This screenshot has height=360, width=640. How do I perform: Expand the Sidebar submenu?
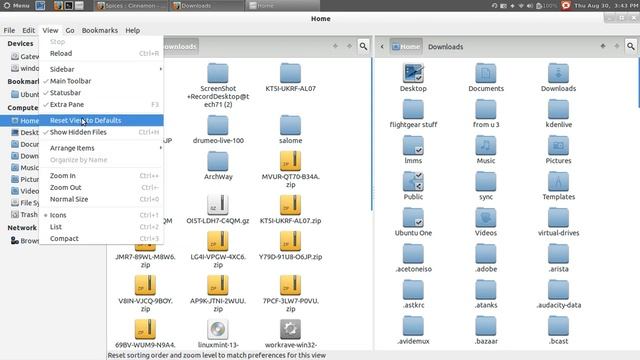[101, 69]
